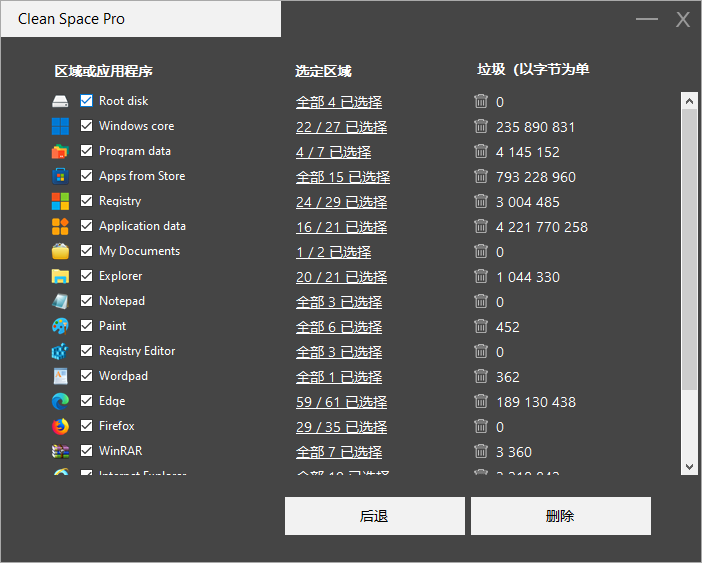This screenshot has height=563, width=702.
Task: Open Edge 59 / 61 selected areas link
Action: 341,402
